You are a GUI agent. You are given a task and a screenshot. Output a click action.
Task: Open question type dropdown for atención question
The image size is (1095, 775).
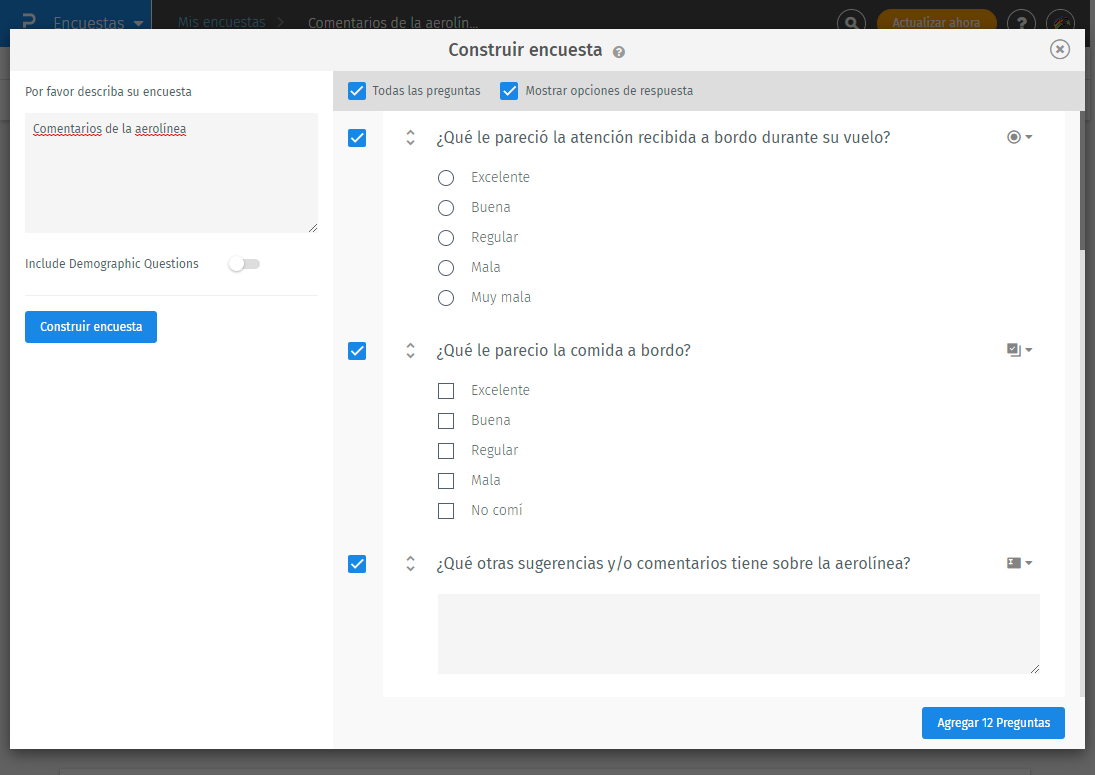1019,137
